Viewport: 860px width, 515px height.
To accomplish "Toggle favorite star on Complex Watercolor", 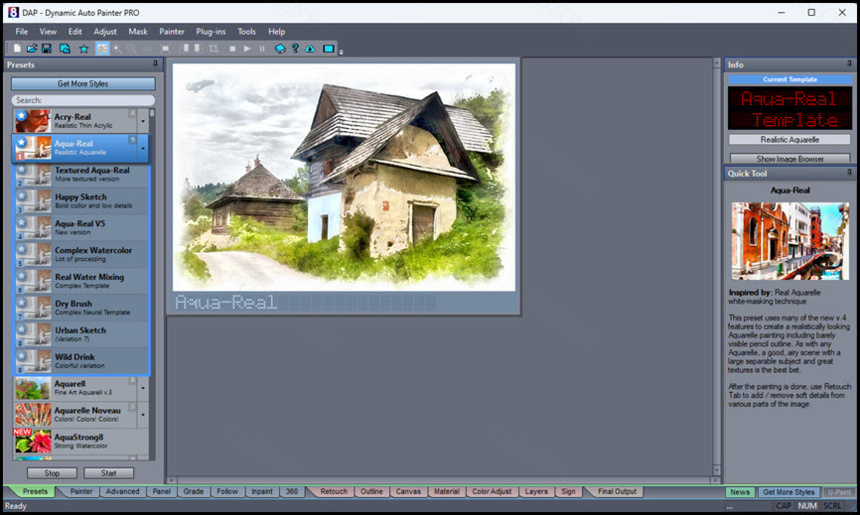I will (x=21, y=250).
